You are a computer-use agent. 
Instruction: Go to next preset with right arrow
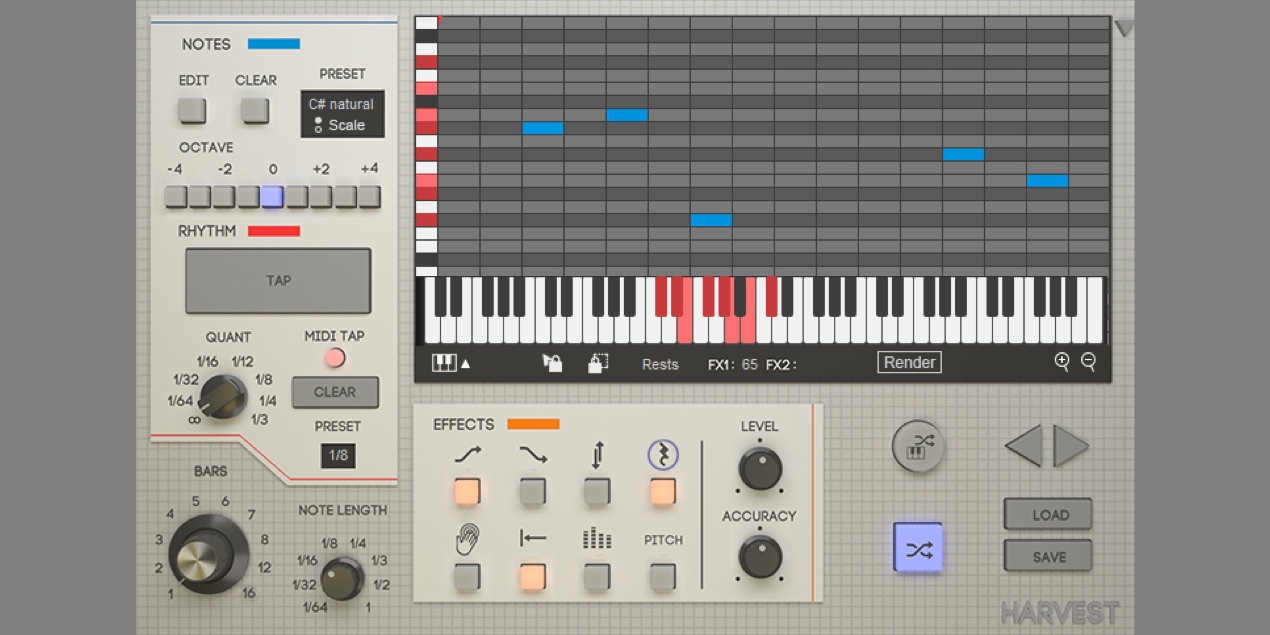[1070, 446]
